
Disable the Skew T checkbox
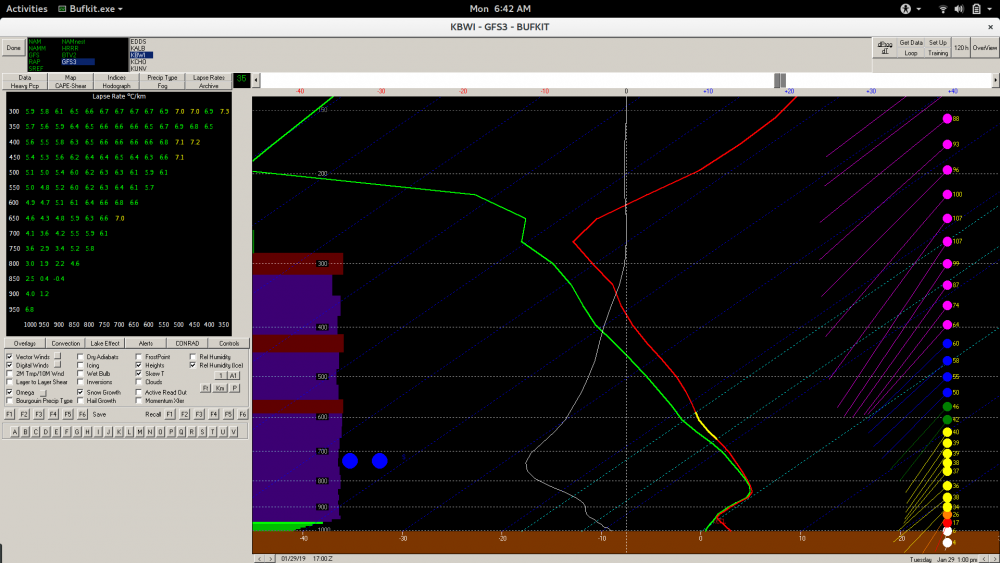coord(138,374)
